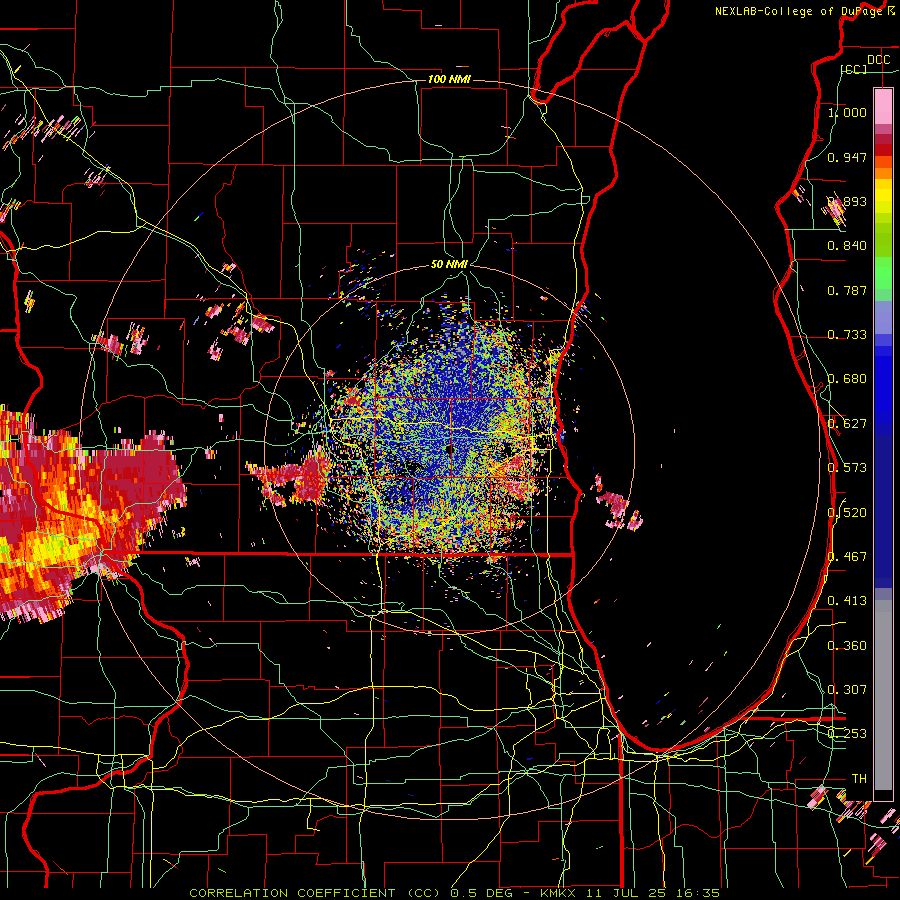Click the 100 NMI range ring label
This screenshot has width=900, height=900.
[x=449, y=79]
